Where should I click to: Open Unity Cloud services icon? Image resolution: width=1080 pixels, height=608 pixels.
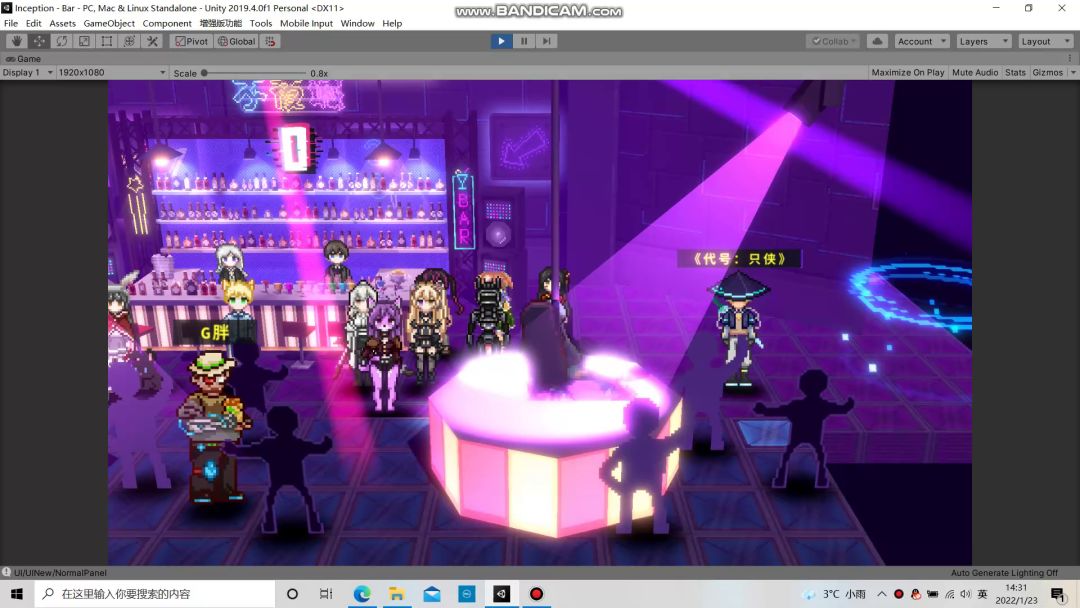(877, 41)
